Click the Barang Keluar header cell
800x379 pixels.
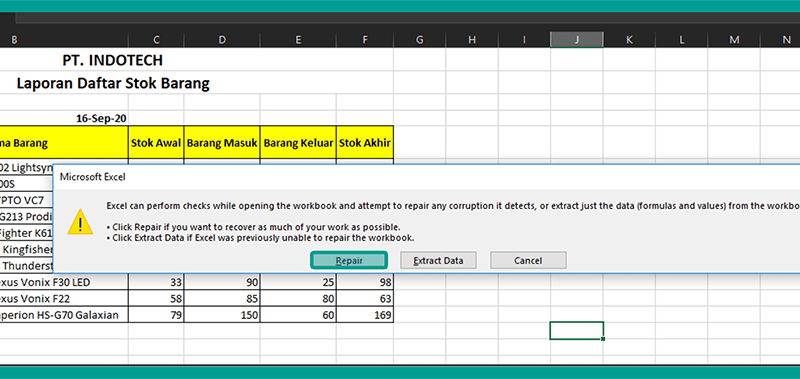point(298,142)
